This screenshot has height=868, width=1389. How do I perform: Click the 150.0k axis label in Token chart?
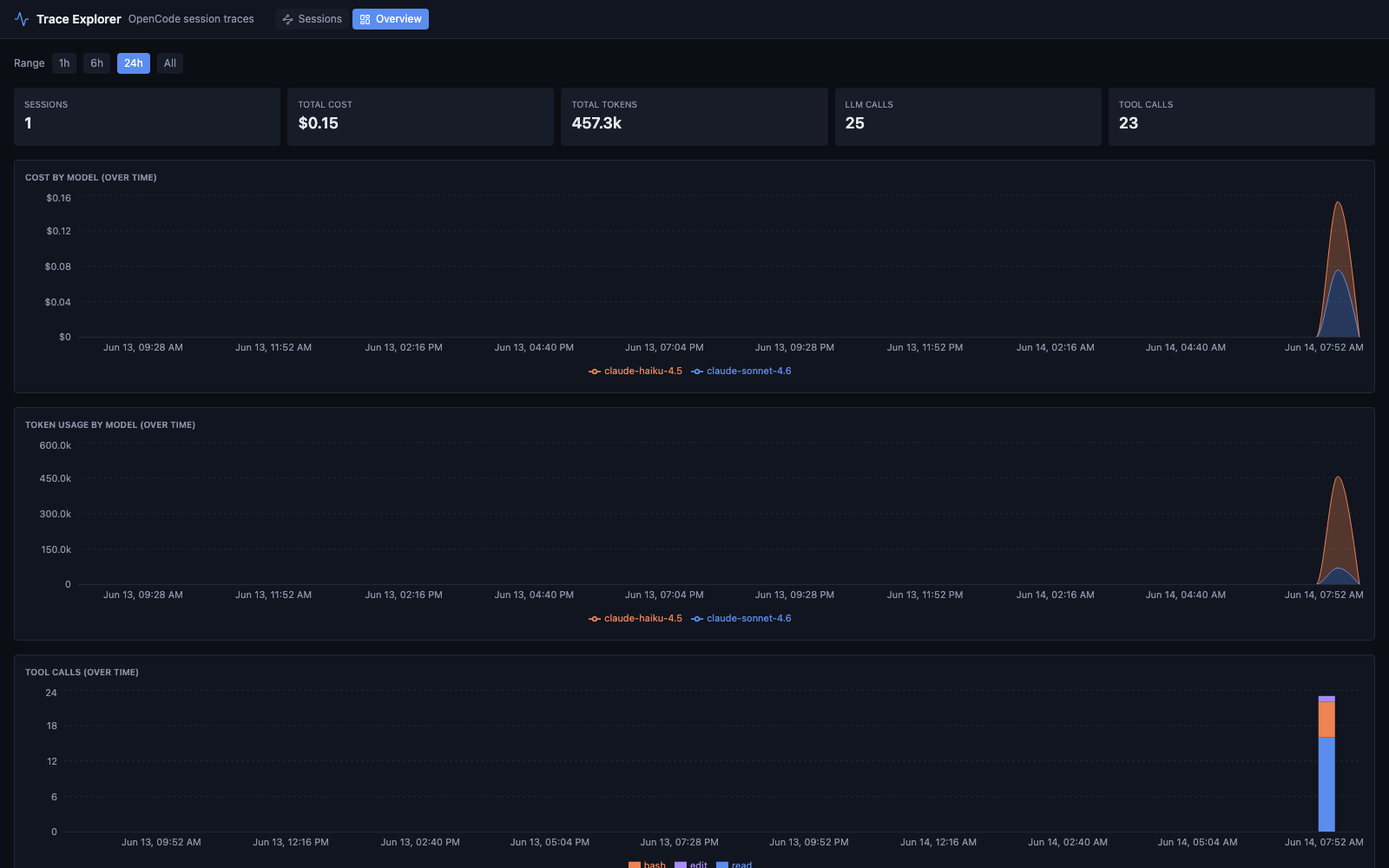[x=56, y=549]
